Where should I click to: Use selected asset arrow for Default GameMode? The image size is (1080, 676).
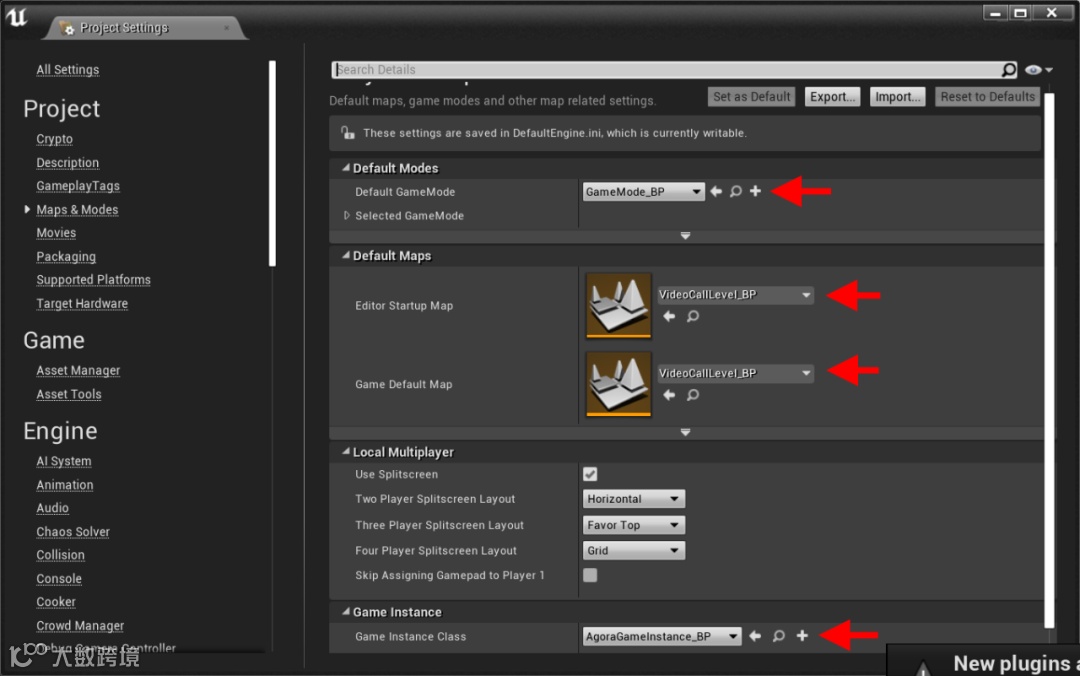click(716, 191)
